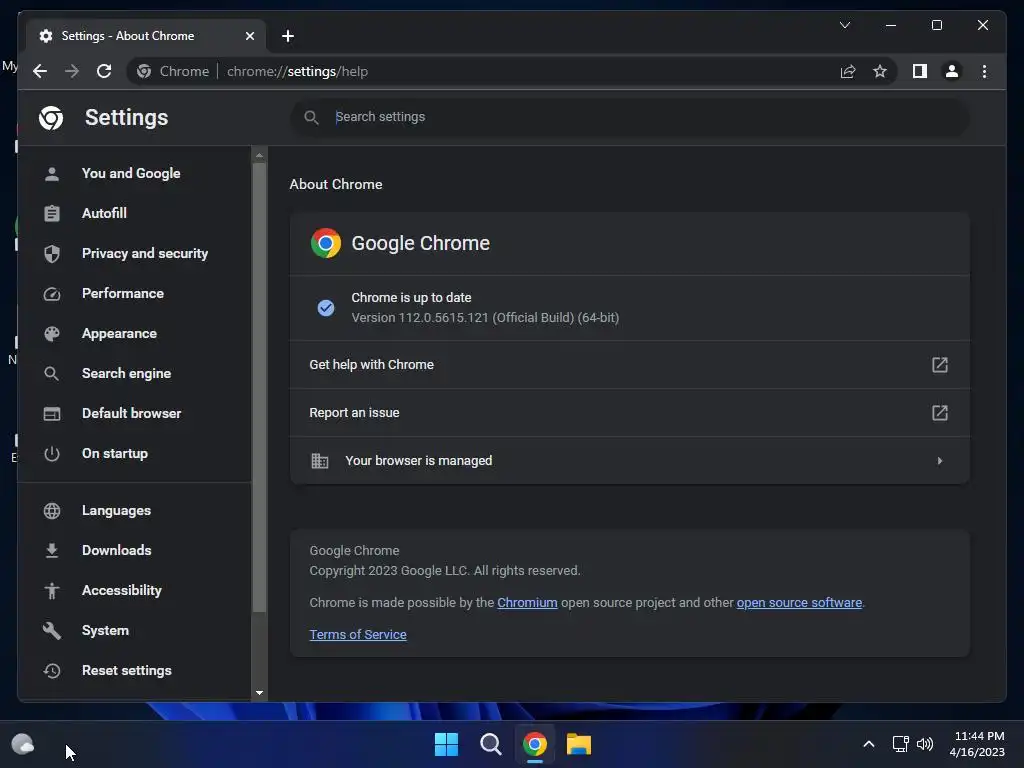Click the magnifier icon in Search settings
Screen dimensions: 1024x768
tap(312, 118)
